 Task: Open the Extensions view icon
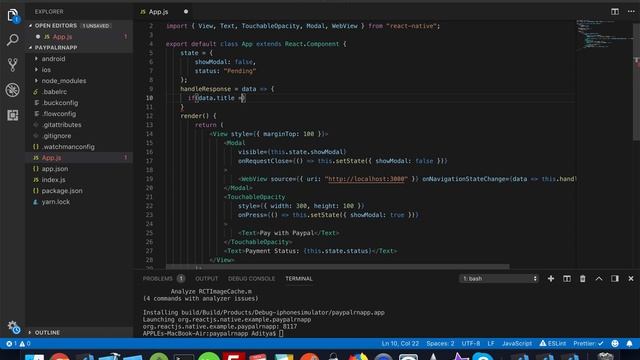pos(13,115)
